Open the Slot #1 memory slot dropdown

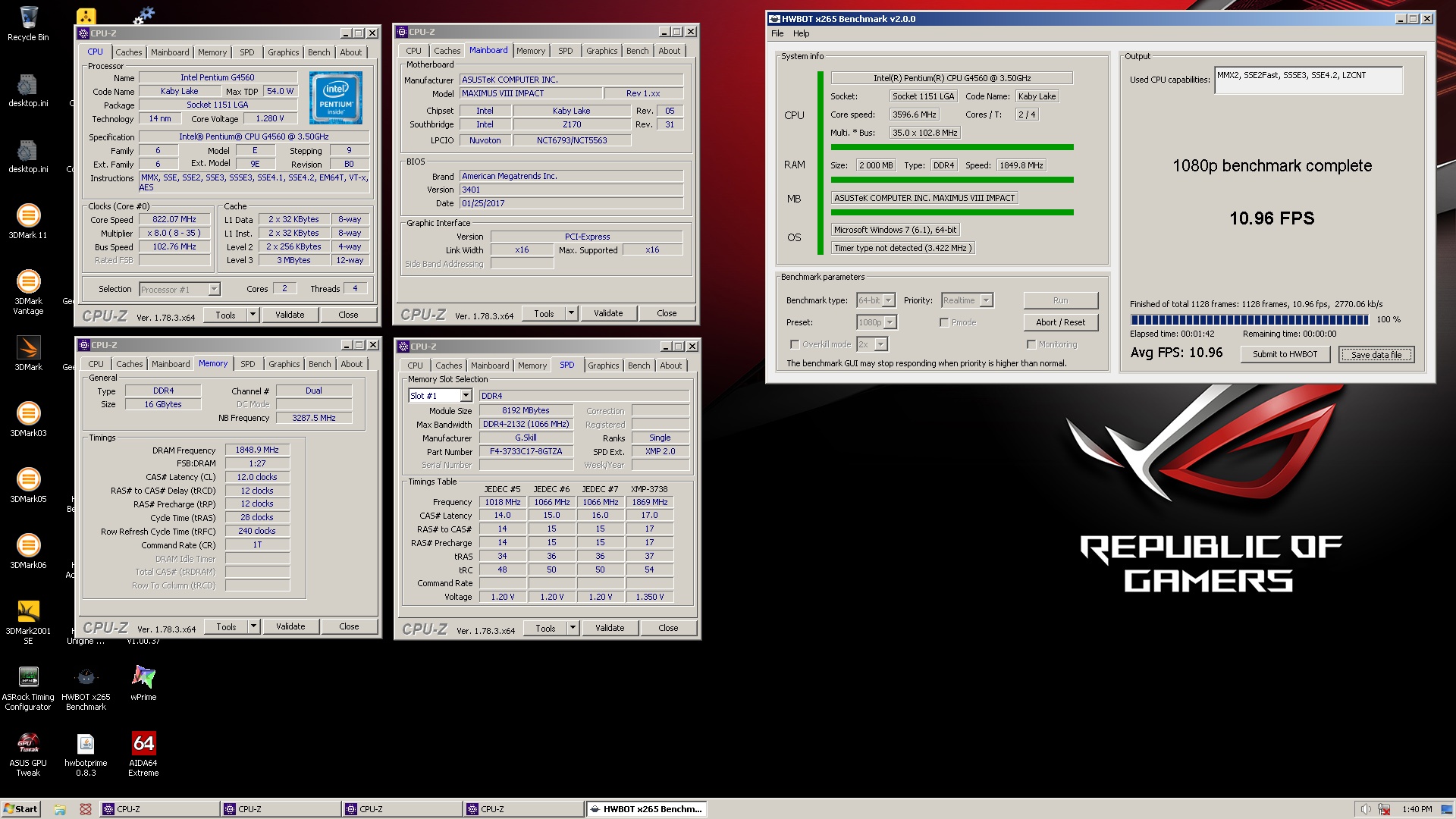tap(440, 396)
